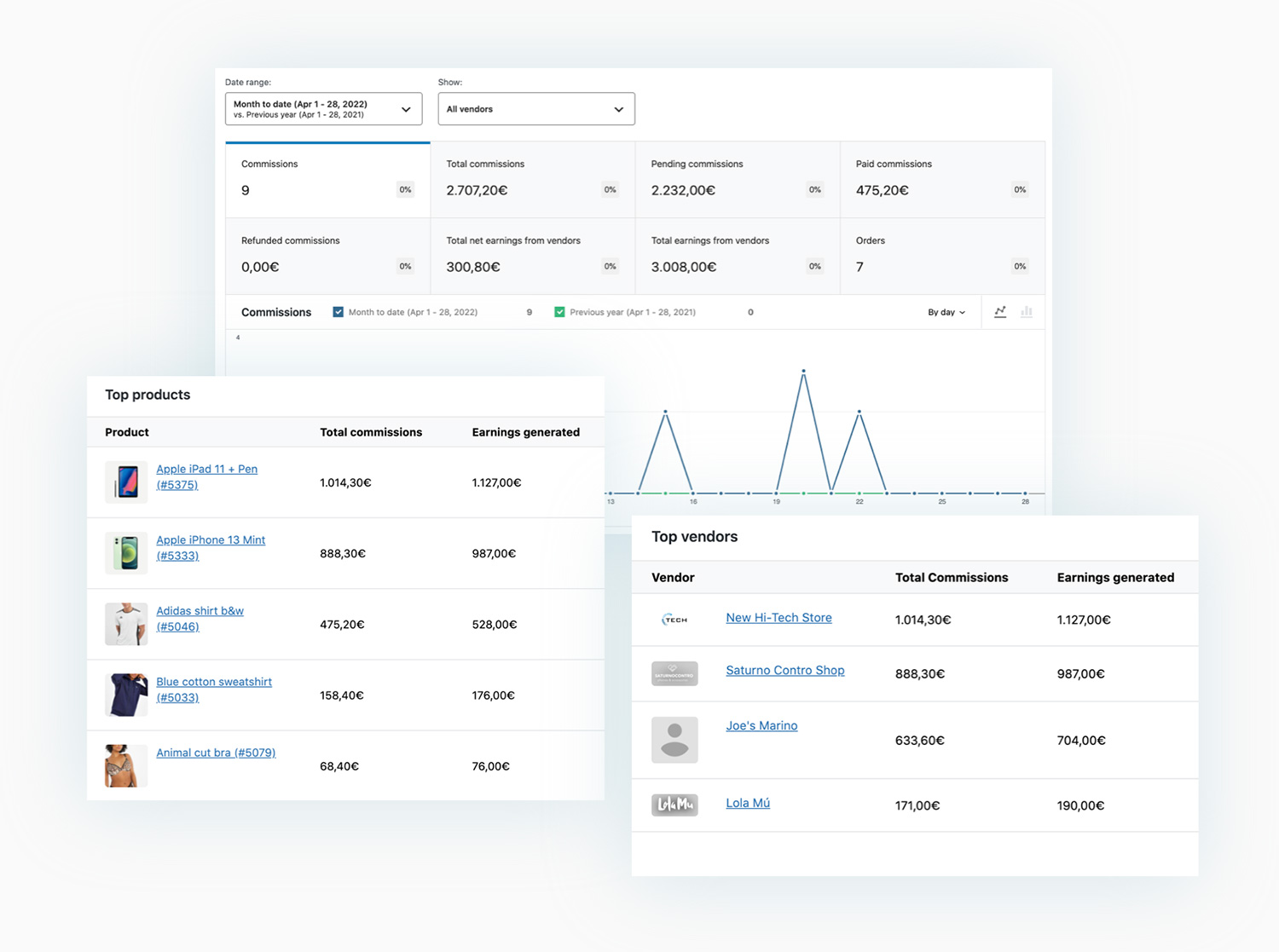
Task: Select Total net earnings from vendors tab
Action: pyautogui.click(x=533, y=257)
